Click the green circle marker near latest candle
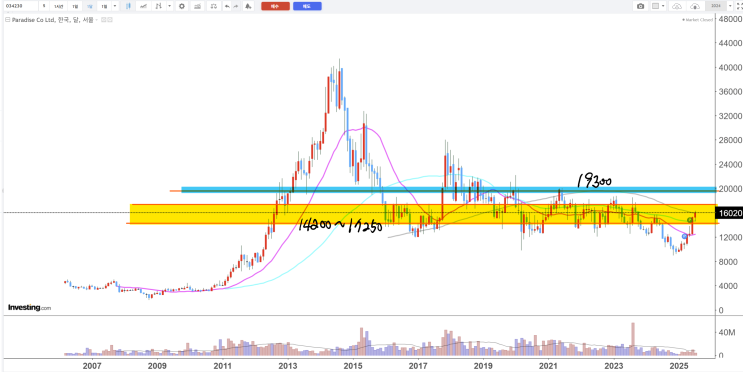 (690, 220)
